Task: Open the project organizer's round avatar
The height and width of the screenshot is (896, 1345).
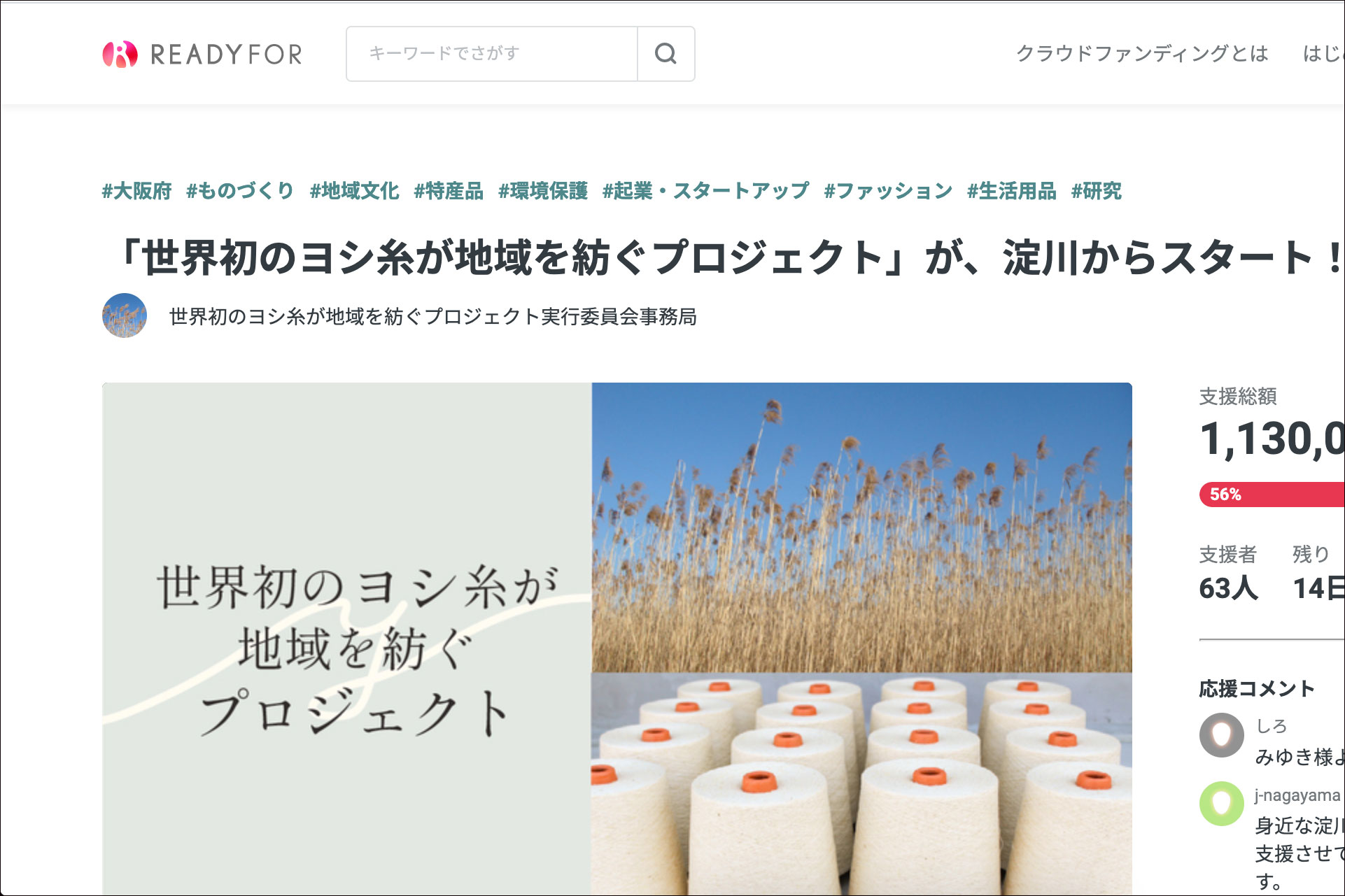Action: 125,315
